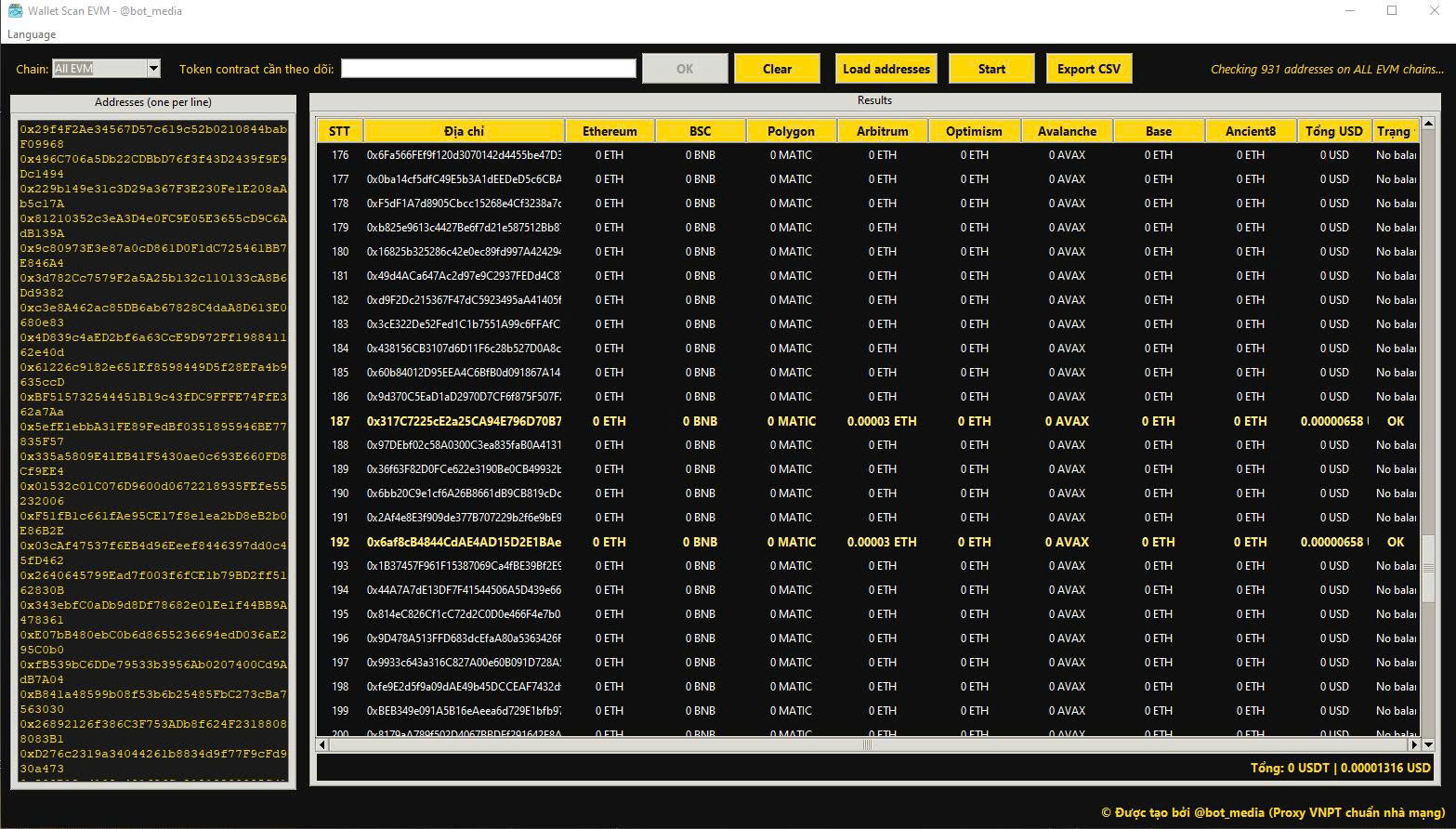Image resolution: width=1456 pixels, height=829 pixels.
Task: Click the Export CSV button
Action: pyautogui.click(x=1089, y=69)
